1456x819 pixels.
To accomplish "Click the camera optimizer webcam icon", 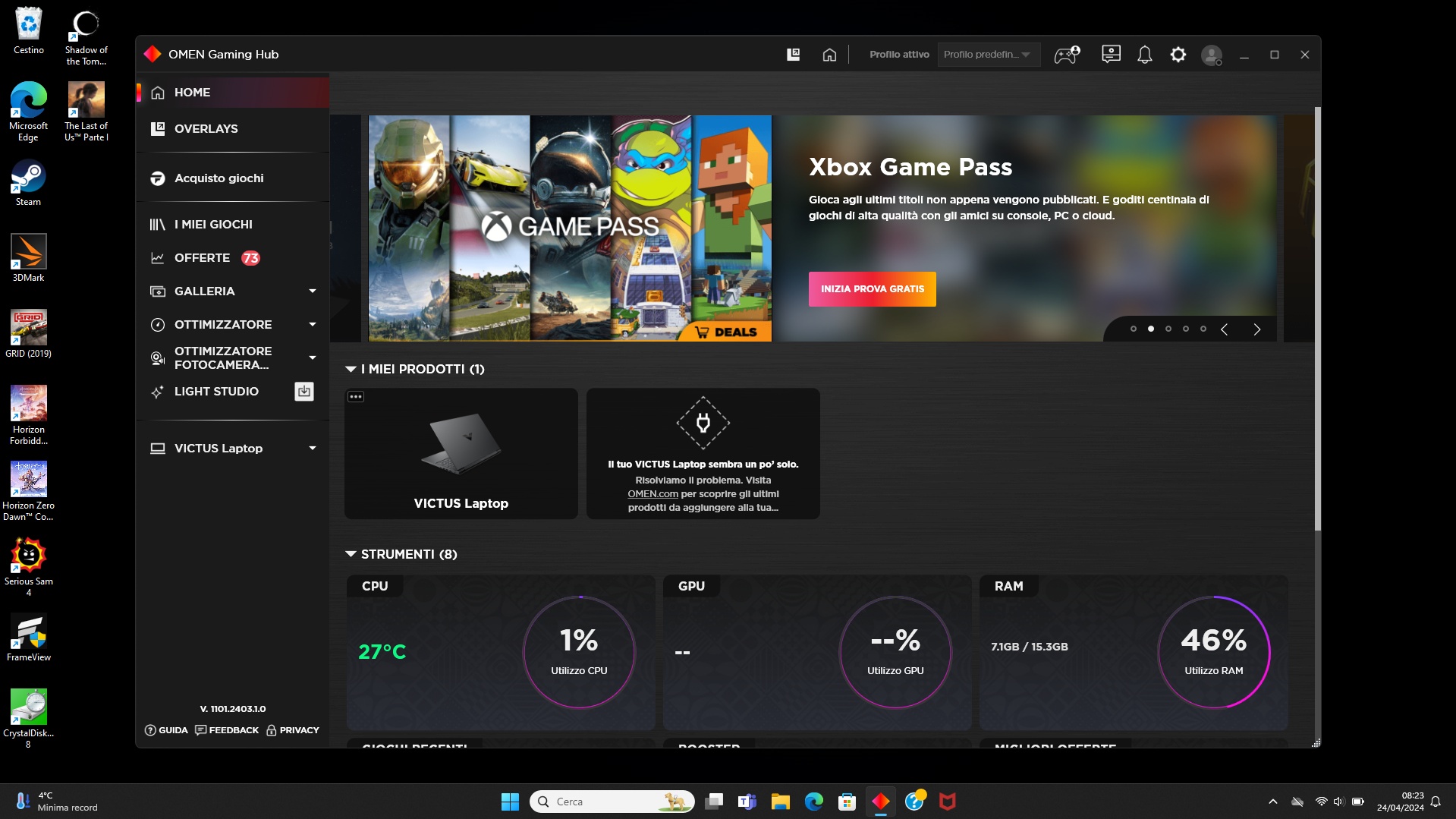I will tap(158, 358).
